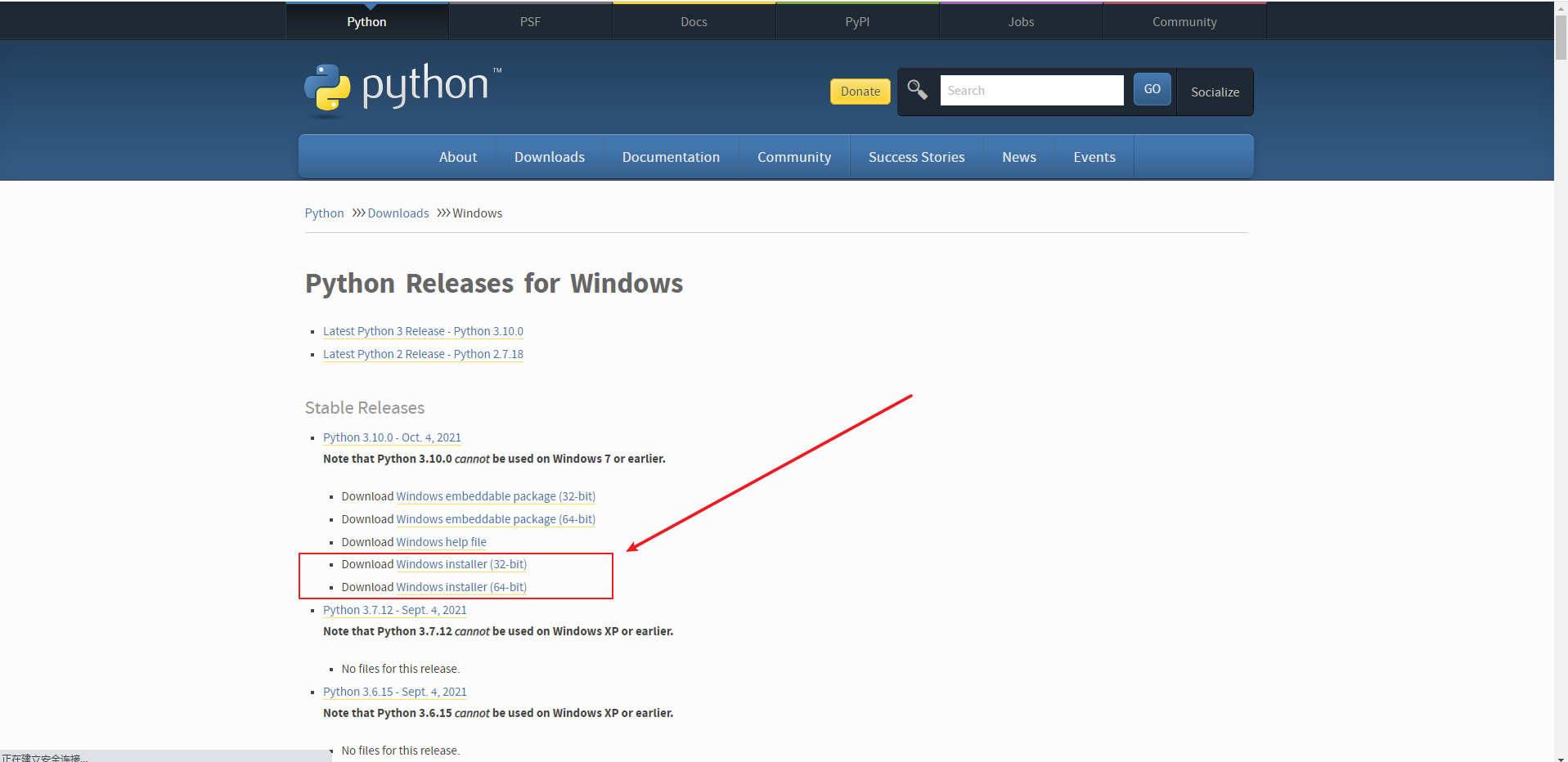The width and height of the screenshot is (1568, 762).
Task: Click the magnifying glass search icon
Action: (917, 90)
